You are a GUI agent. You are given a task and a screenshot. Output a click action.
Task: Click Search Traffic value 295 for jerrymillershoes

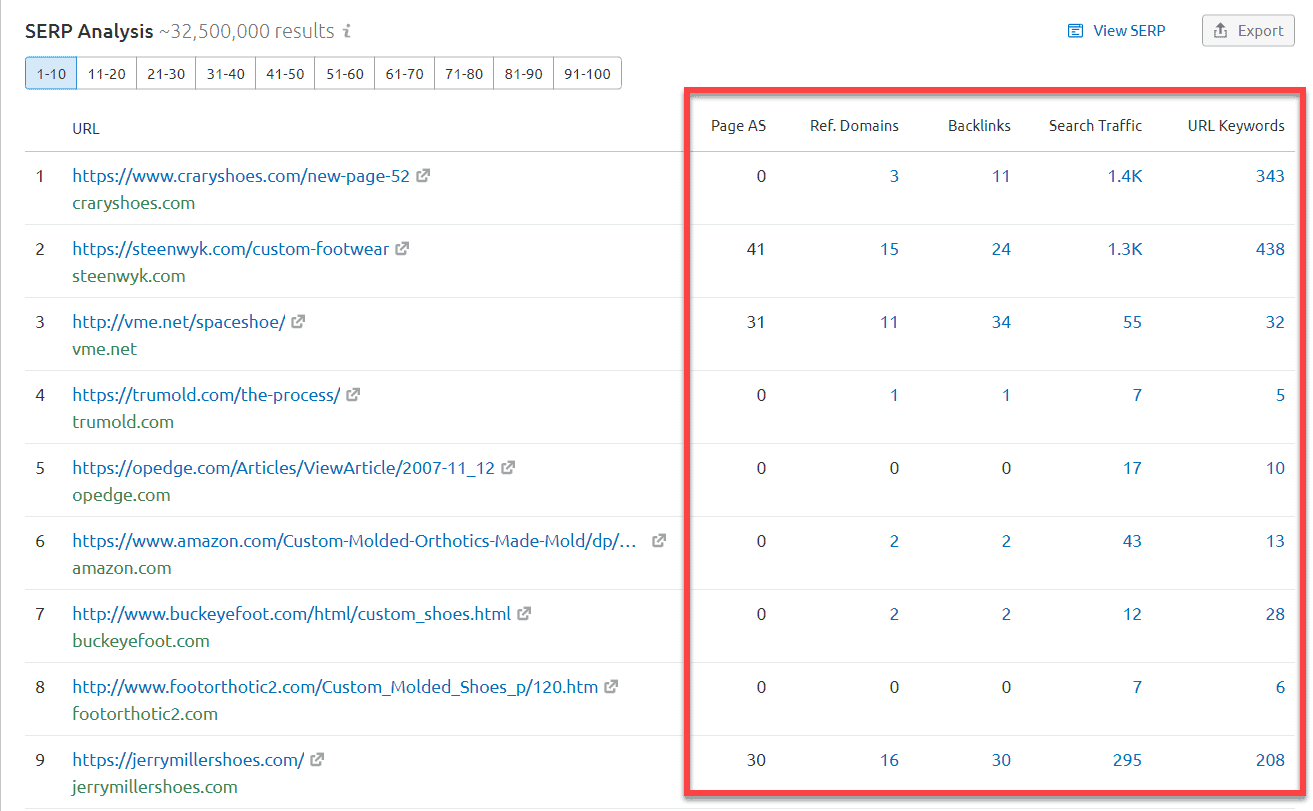[1128, 760]
